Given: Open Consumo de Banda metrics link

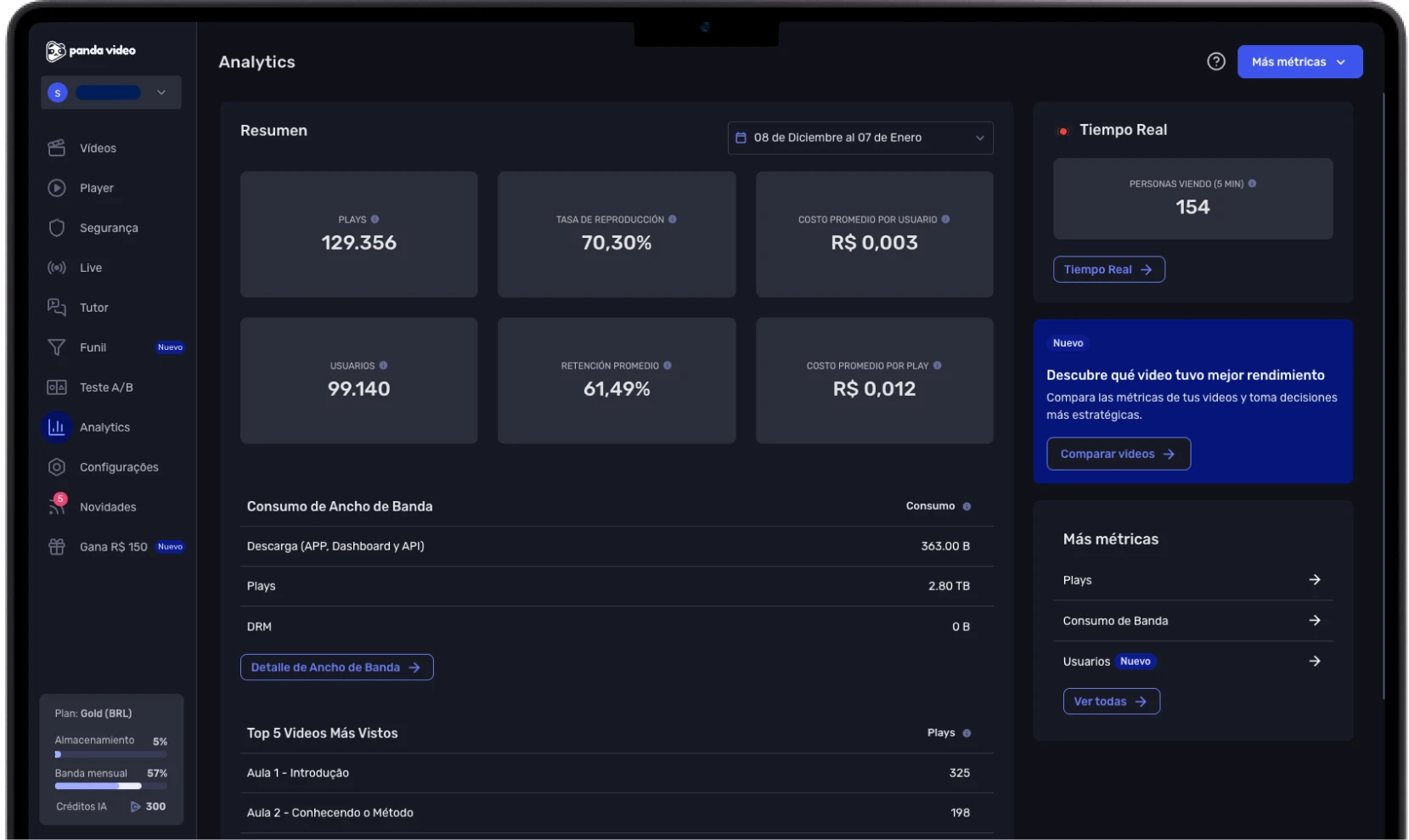Looking at the screenshot, I should click(1192, 621).
